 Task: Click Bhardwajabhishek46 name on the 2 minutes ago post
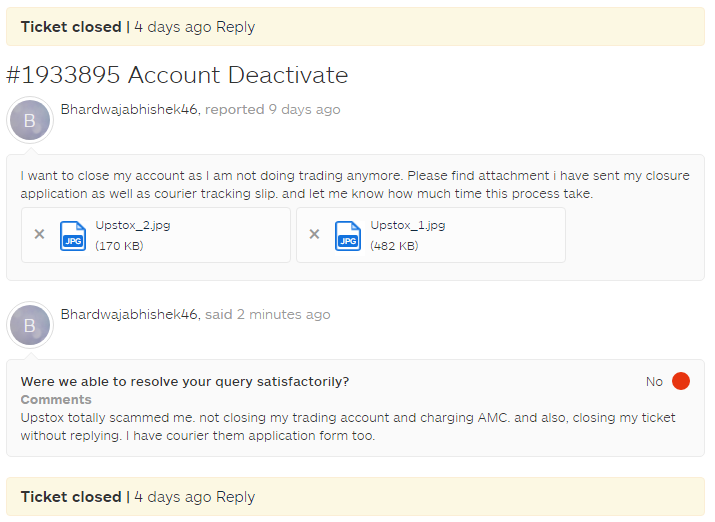130,315
